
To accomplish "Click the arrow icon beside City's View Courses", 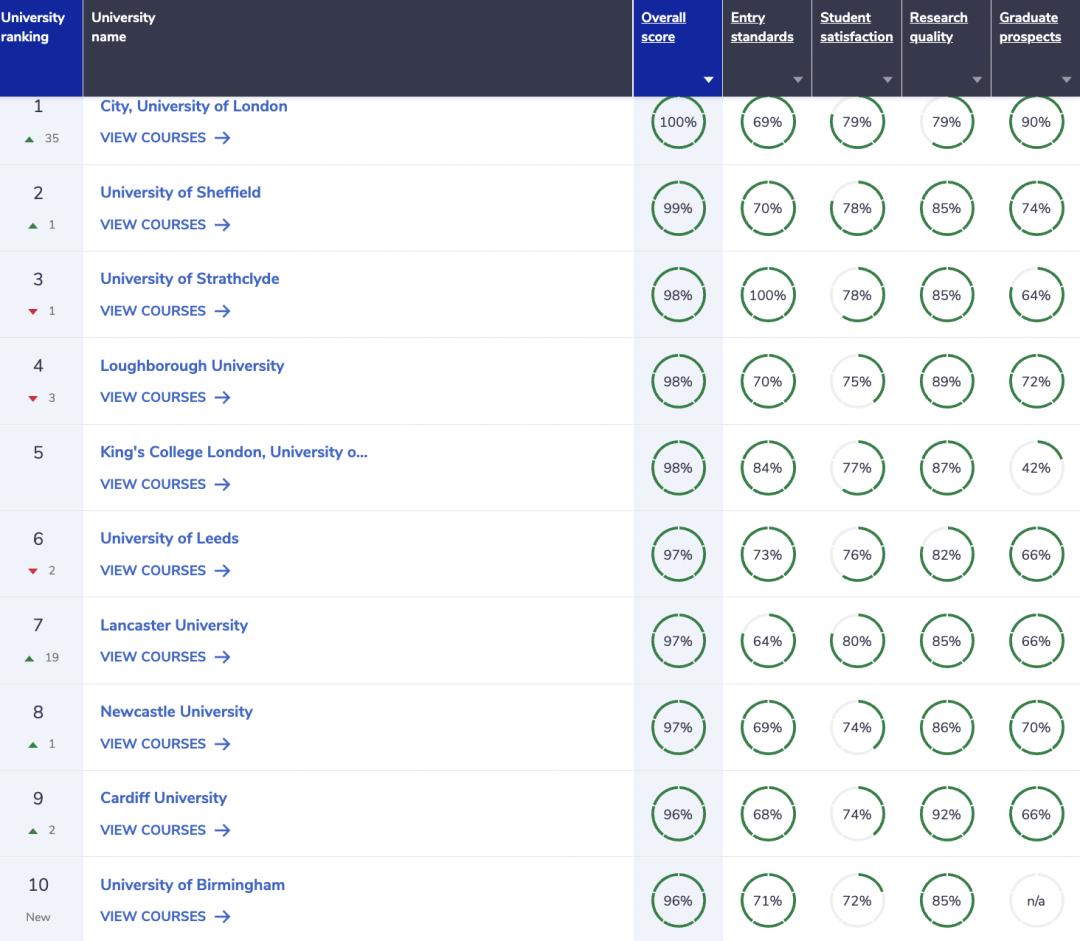I will 222,138.
